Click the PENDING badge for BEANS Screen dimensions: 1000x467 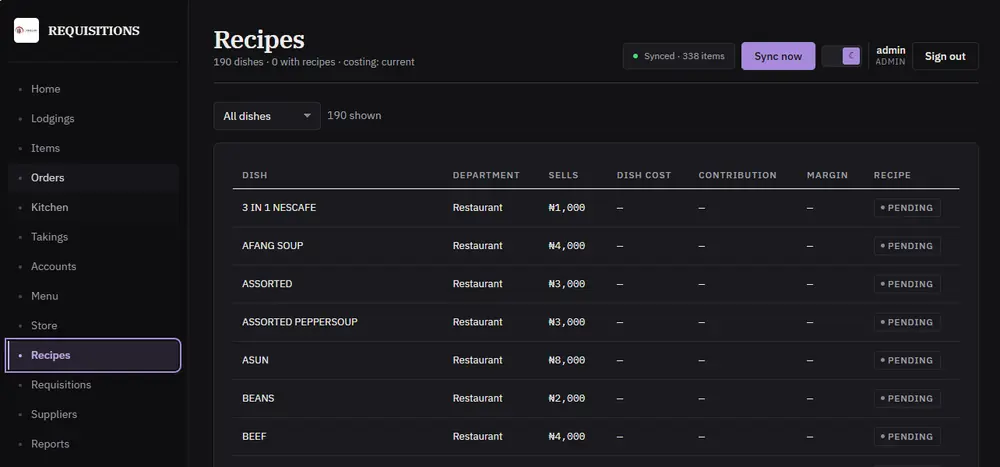(x=907, y=399)
